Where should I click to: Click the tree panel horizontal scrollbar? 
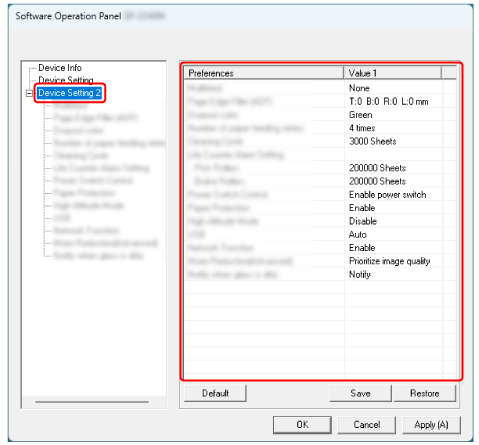(x=92, y=402)
